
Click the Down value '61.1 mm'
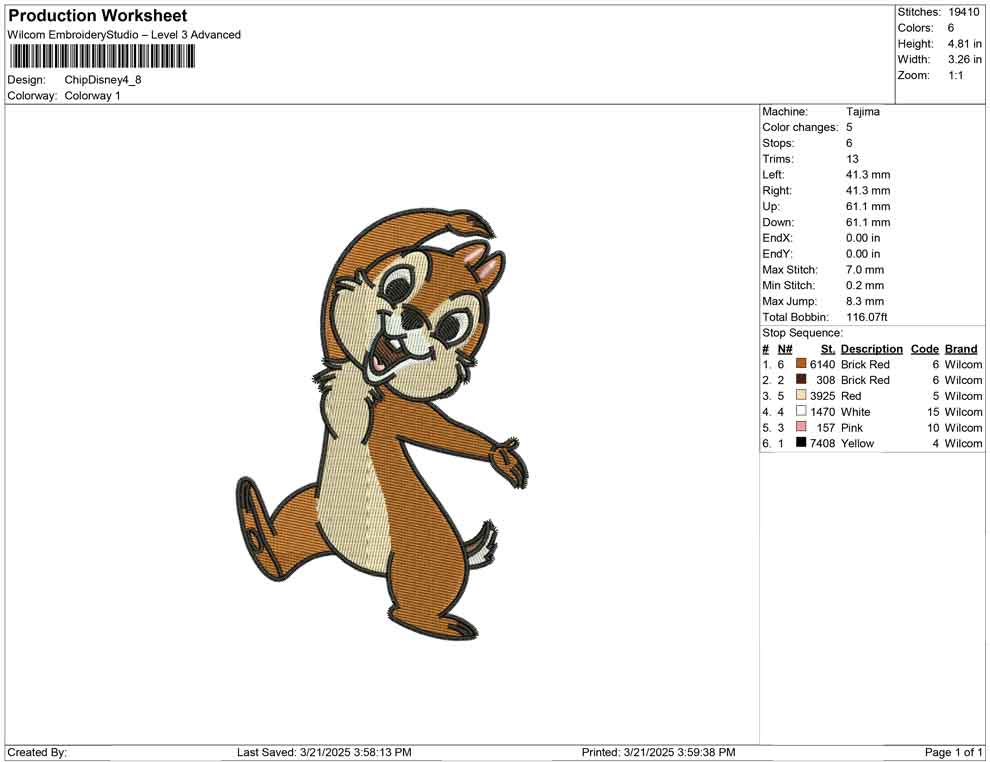[x=868, y=222]
